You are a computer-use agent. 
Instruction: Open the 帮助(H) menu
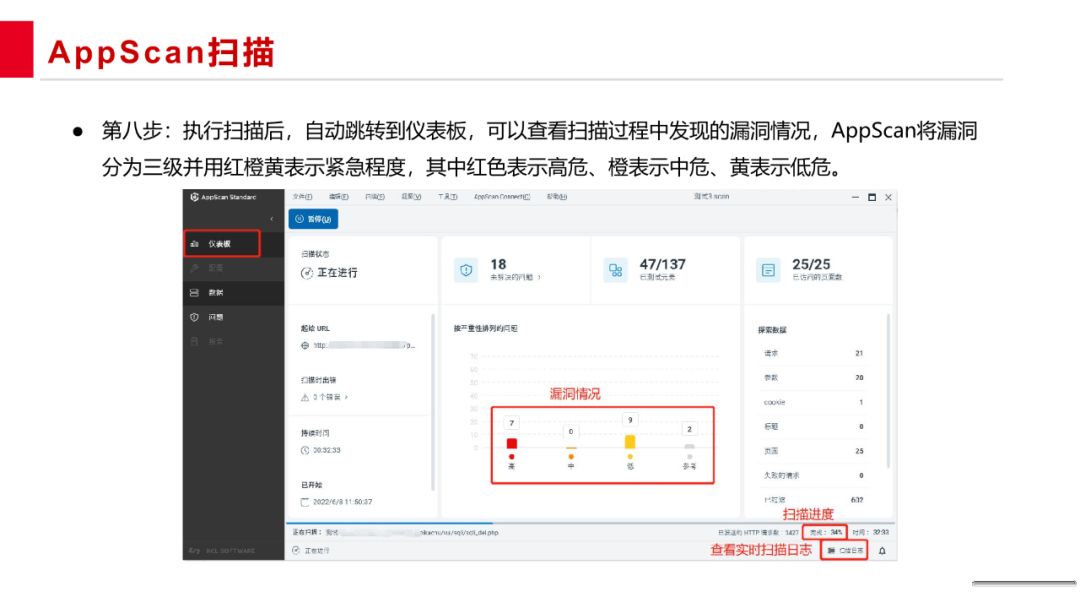557,197
